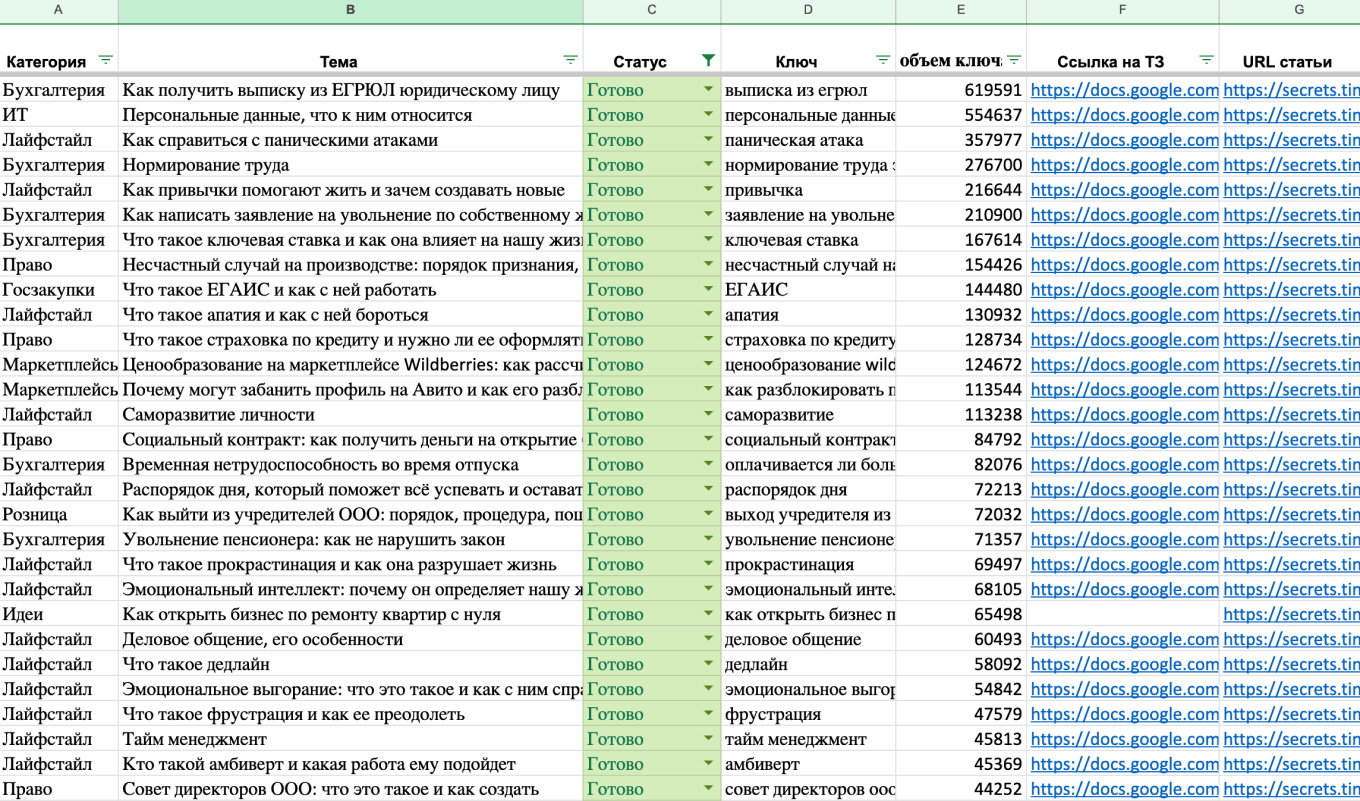Click the active green filter icon in Статус header
This screenshot has width=1360, height=801.
[708, 60]
